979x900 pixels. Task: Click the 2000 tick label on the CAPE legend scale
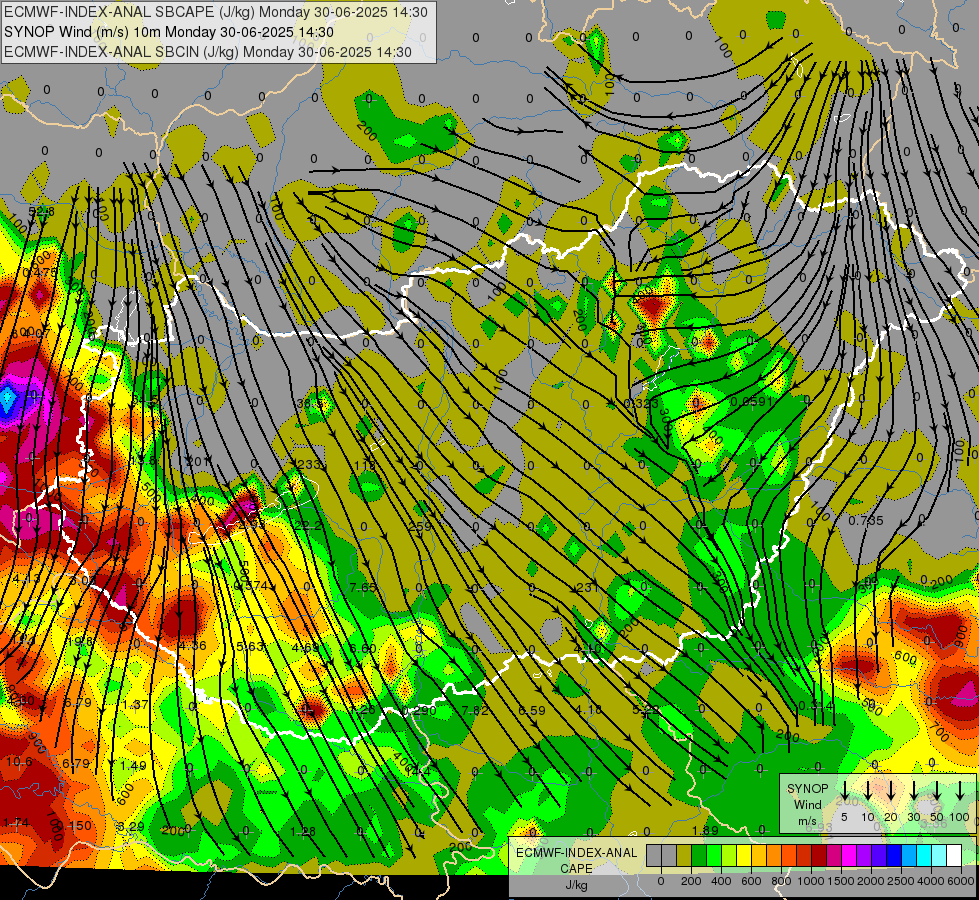coord(871,881)
